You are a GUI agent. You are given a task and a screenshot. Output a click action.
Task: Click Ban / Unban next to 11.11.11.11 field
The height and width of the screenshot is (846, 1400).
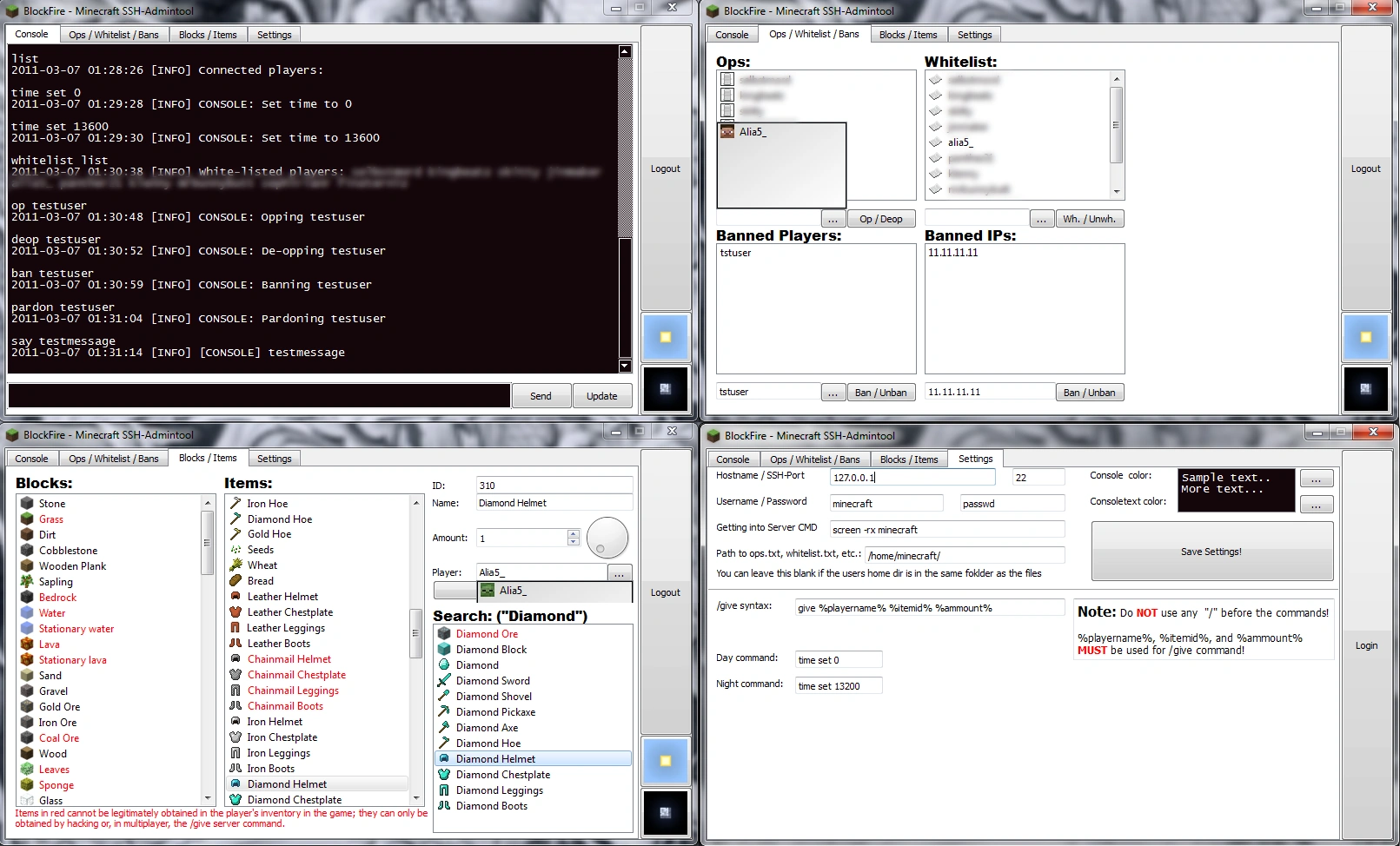coord(1090,393)
